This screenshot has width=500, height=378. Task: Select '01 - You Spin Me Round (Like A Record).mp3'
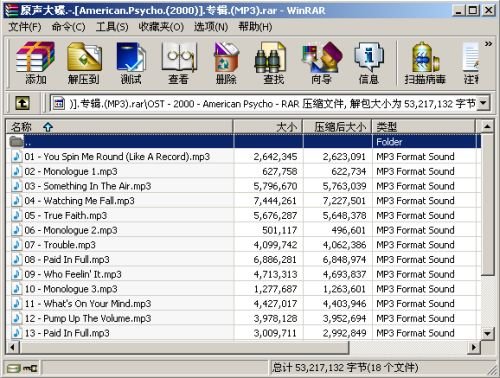pyautogui.click(x=243, y=157)
